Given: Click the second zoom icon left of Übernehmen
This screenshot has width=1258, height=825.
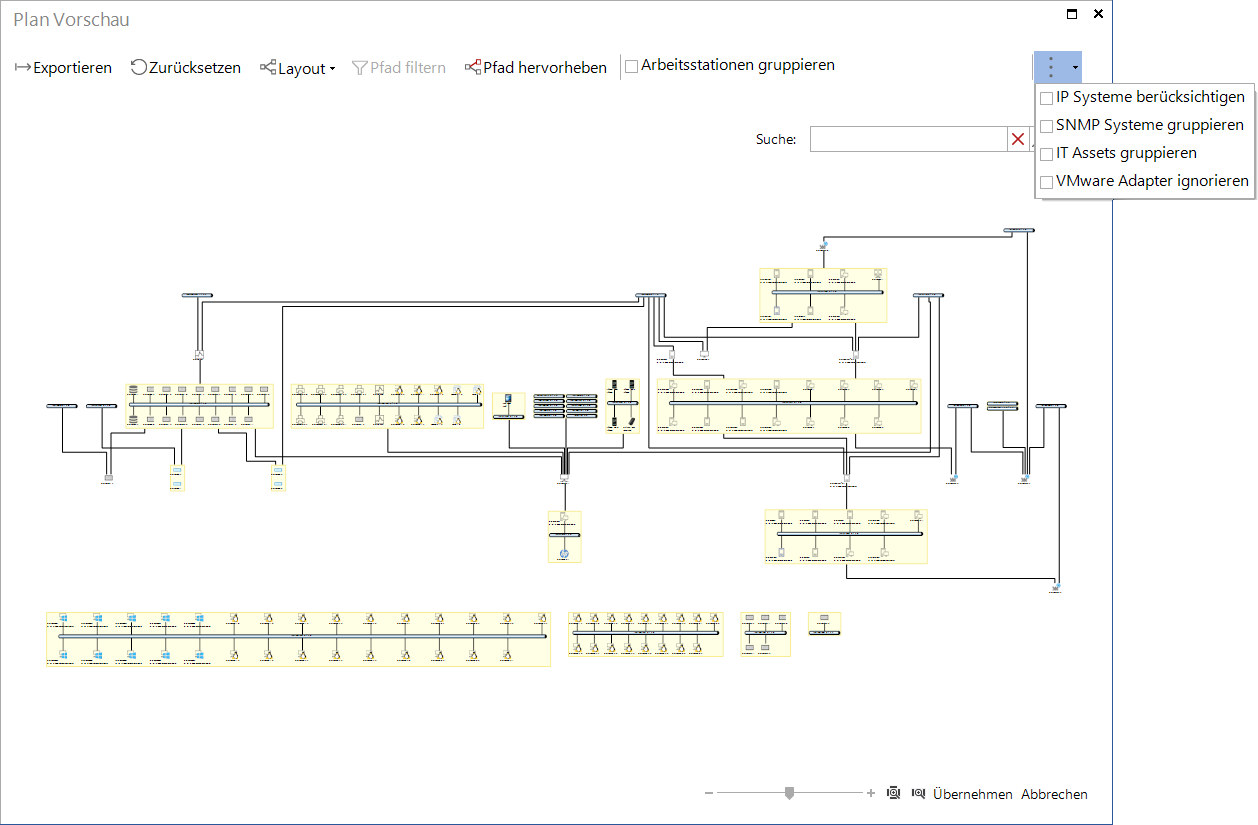Looking at the screenshot, I should click(x=918, y=793).
